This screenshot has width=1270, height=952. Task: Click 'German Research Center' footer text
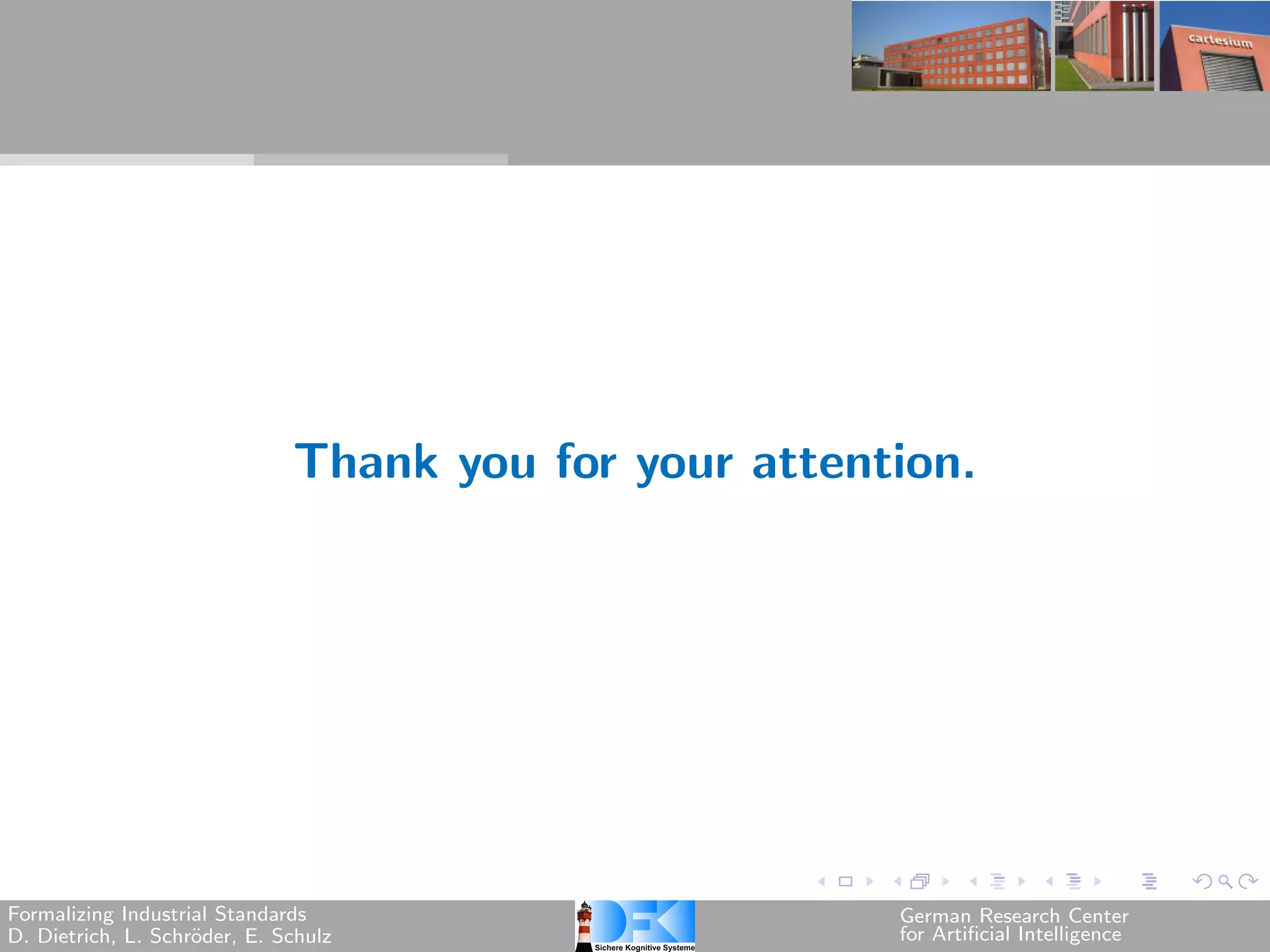pos(1014,915)
